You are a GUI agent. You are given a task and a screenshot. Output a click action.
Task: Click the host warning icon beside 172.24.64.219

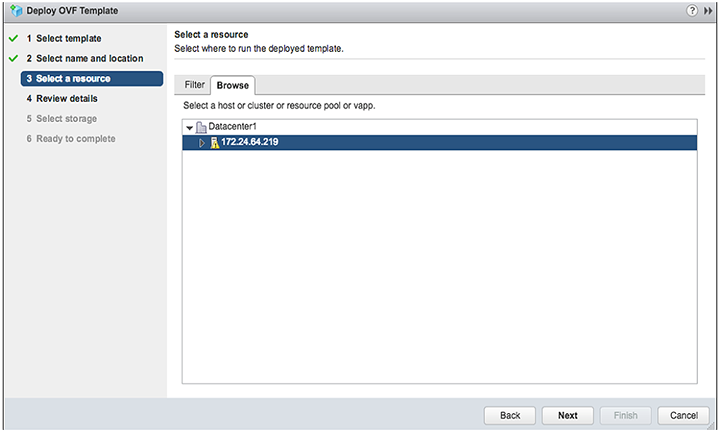click(214, 143)
